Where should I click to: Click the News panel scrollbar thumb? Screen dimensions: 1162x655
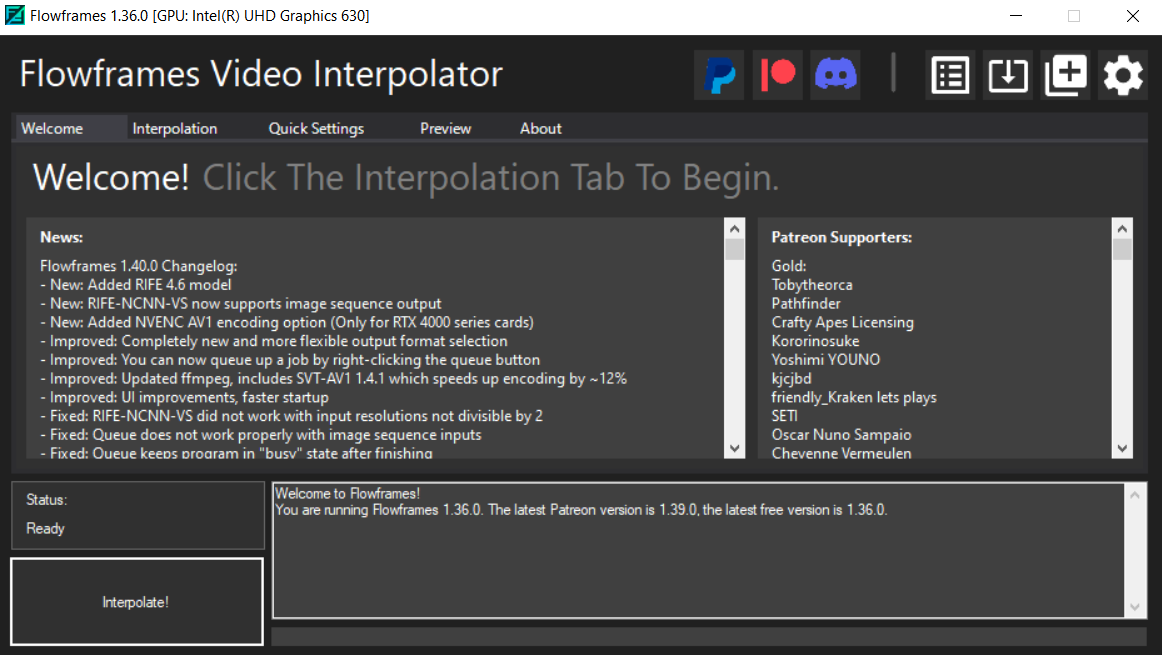[734, 249]
